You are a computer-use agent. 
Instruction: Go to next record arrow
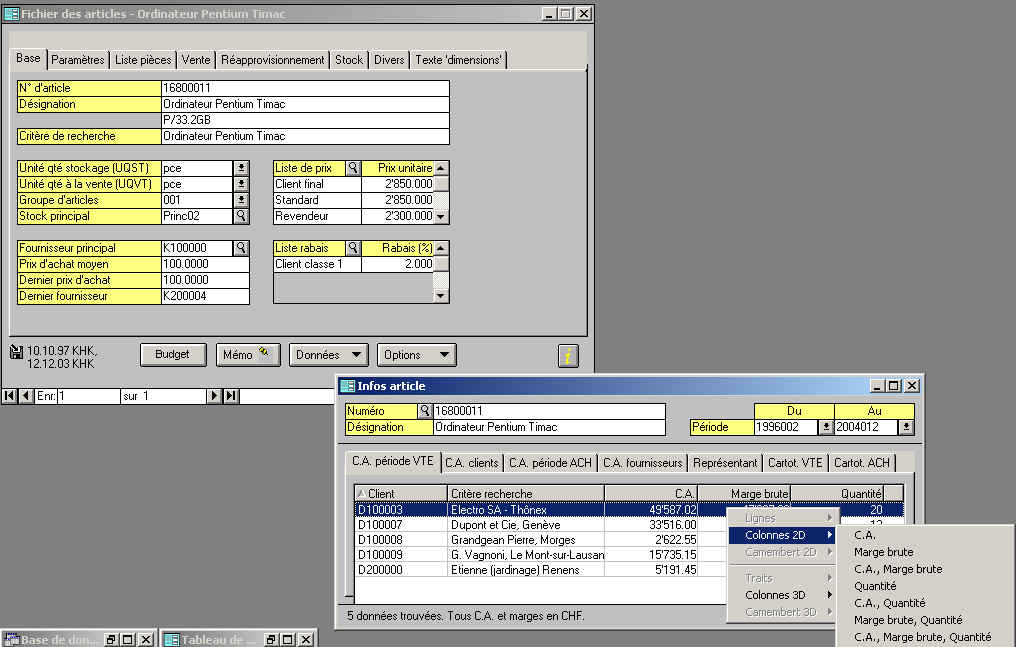point(214,396)
